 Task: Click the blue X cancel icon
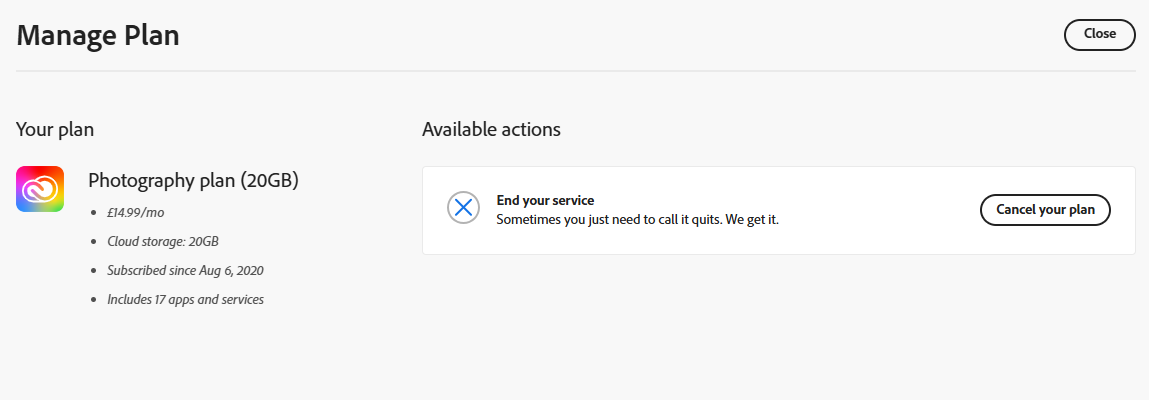pos(463,208)
